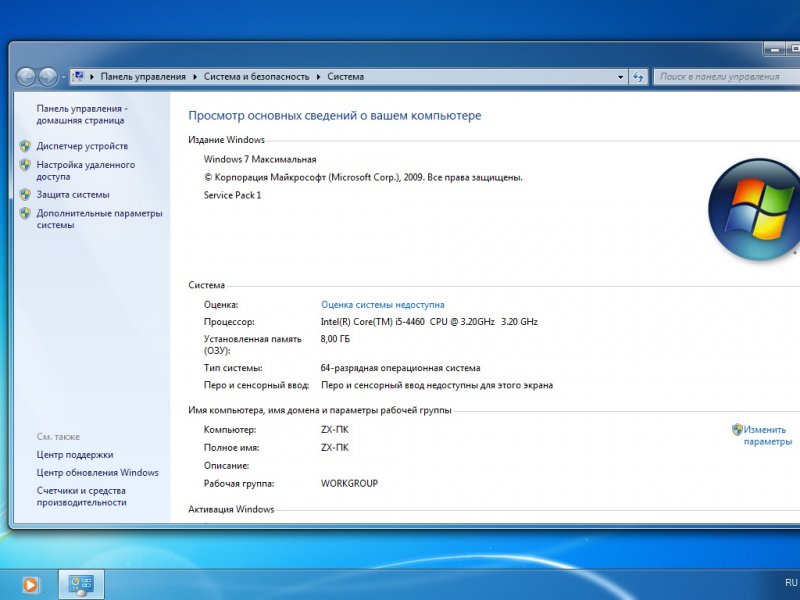Image resolution: width=800 pixels, height=600 pixels.
Task: Click the Back navigation arrow button
Action: 26,77
